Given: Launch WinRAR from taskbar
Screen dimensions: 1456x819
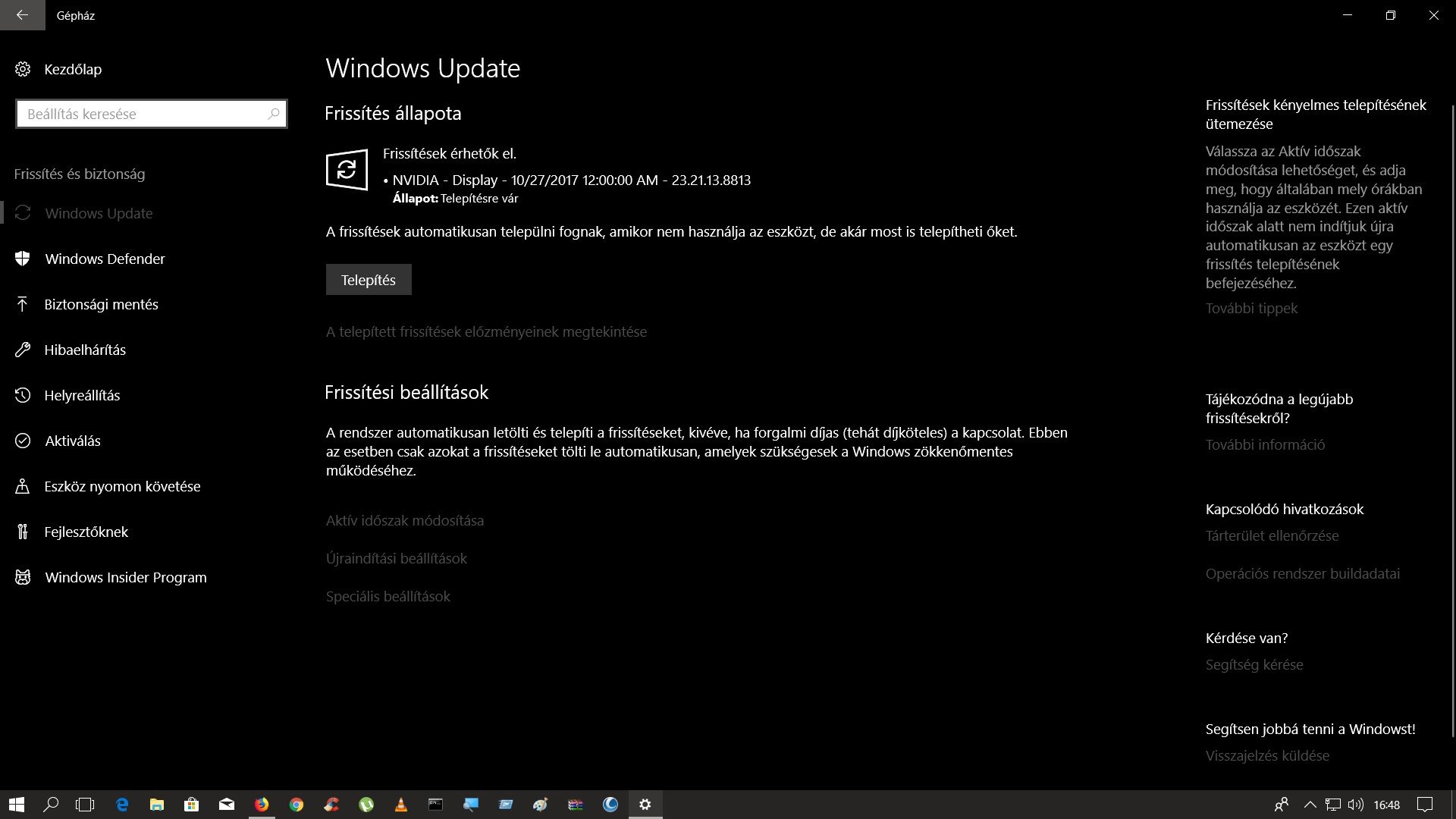Looking at the screenshot, I should pos(576,805).
